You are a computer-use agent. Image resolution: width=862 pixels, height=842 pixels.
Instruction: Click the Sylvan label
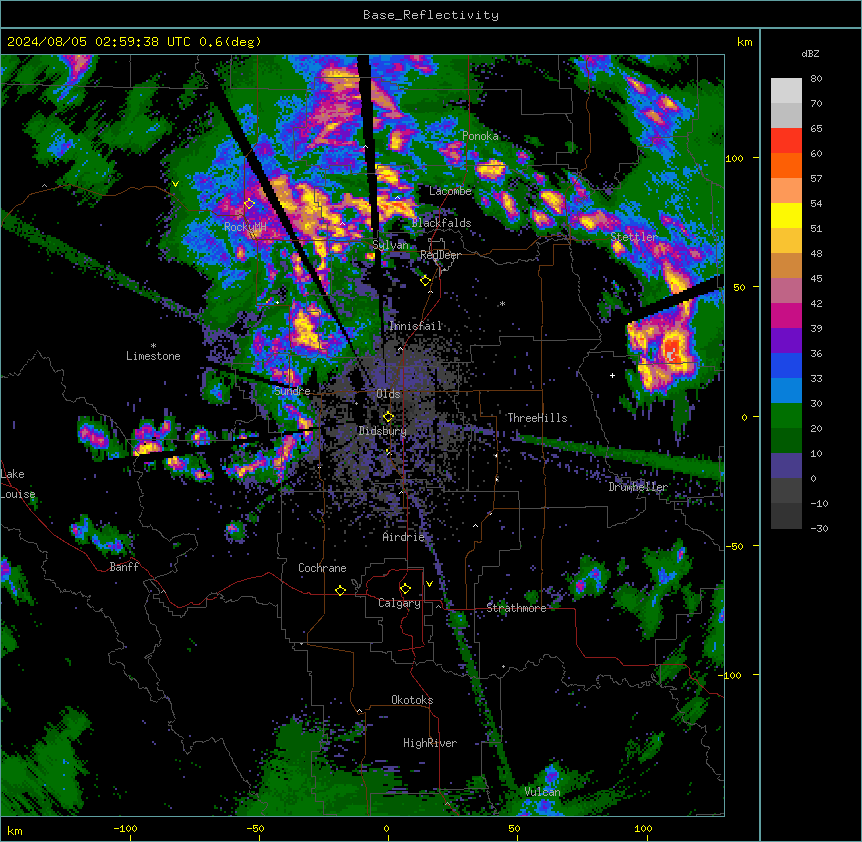pos(390,245)
